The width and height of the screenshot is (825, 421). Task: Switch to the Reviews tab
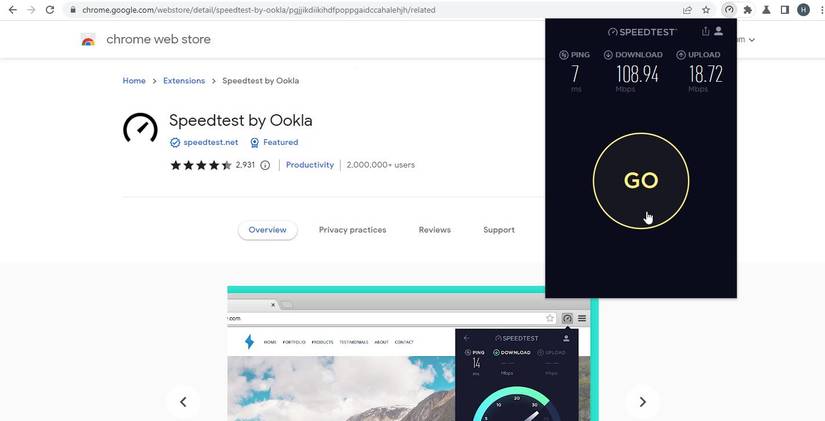pos(435,230)
